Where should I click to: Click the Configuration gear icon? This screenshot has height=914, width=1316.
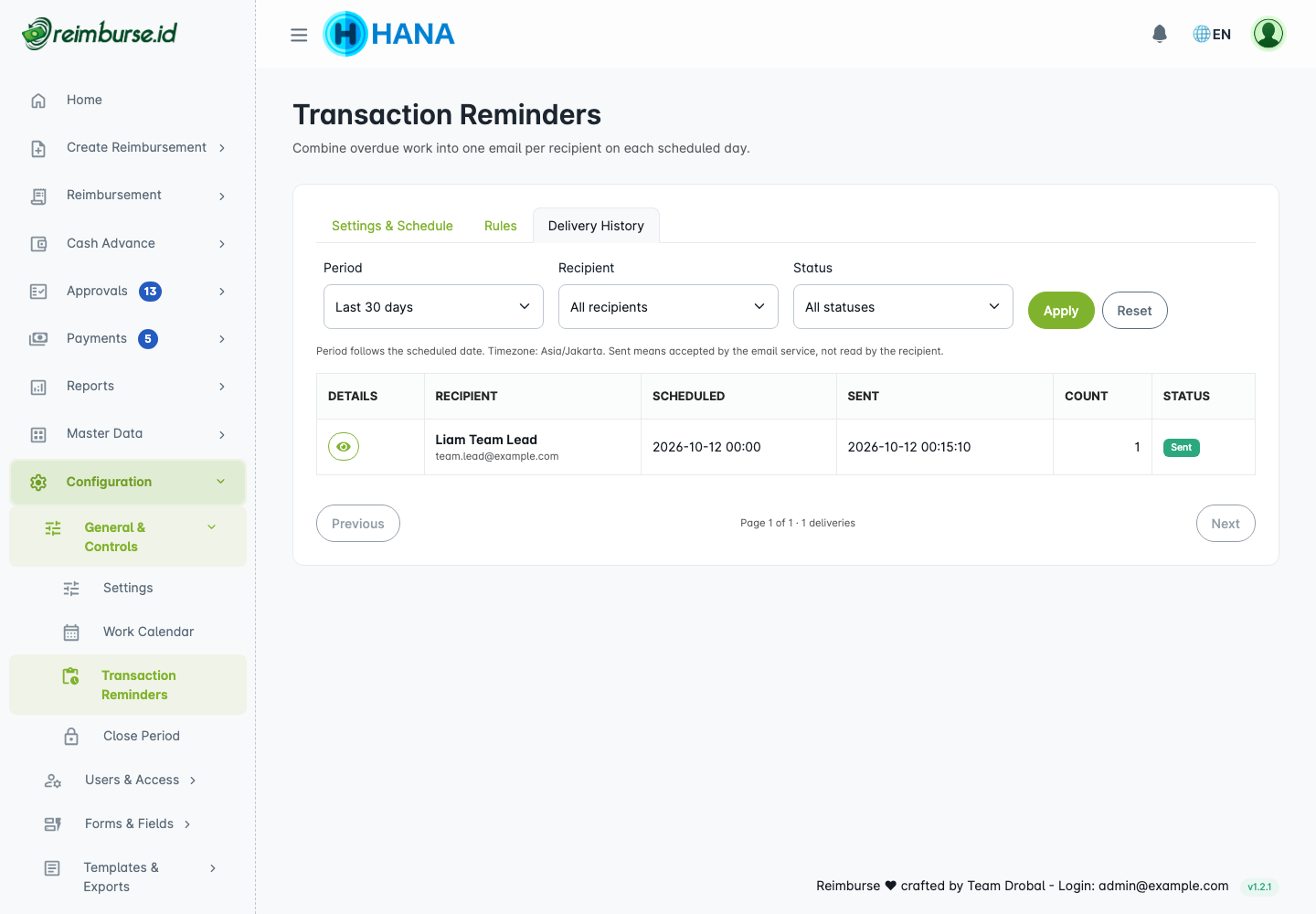pyautogui.click(x=38, y=483)
